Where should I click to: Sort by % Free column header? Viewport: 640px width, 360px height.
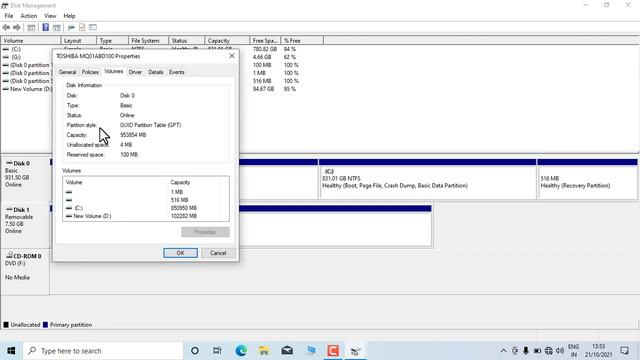coord(302,40)
